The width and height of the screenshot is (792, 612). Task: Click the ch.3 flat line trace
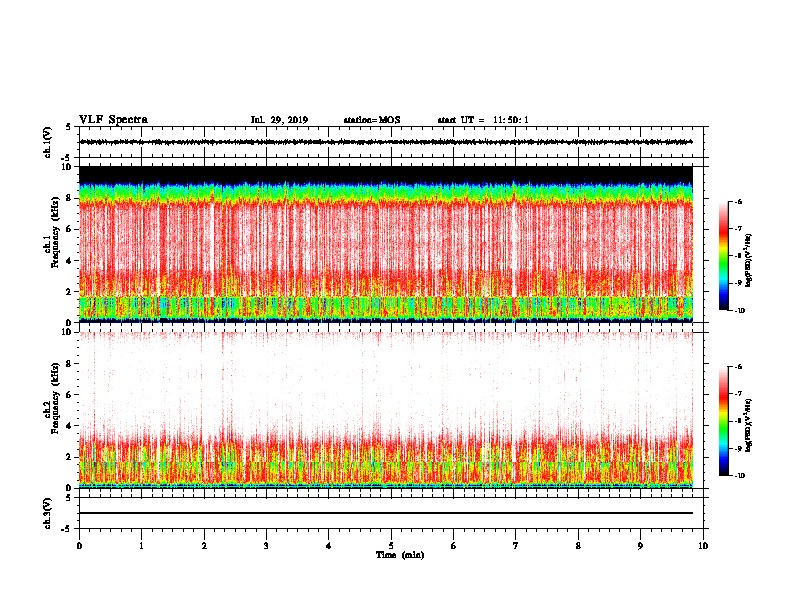click(386, 513)
